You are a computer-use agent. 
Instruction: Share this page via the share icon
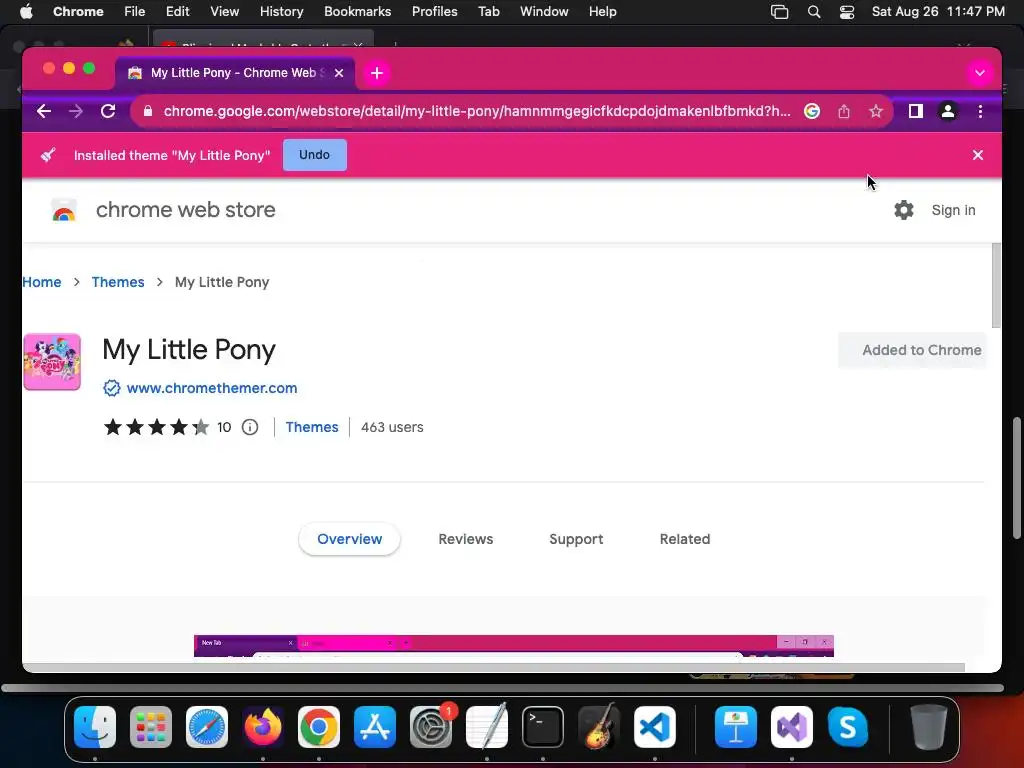click(x=844, y=111)
